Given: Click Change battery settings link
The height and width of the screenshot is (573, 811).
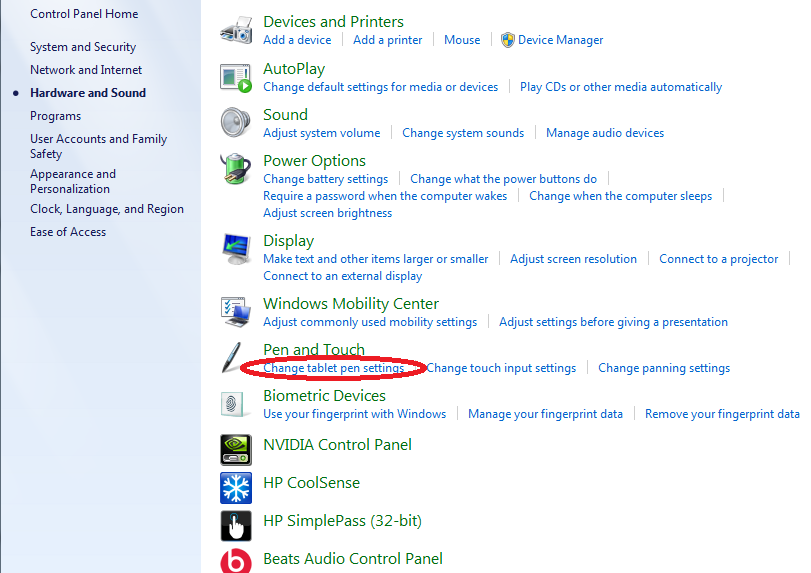Looking at the screenshot, I should point(325,179).
